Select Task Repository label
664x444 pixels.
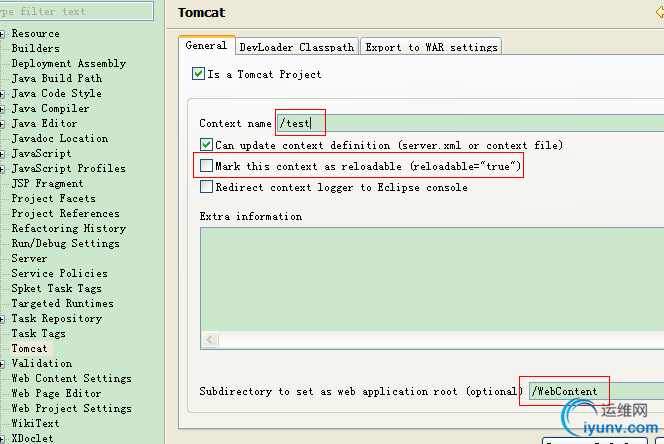57,318
